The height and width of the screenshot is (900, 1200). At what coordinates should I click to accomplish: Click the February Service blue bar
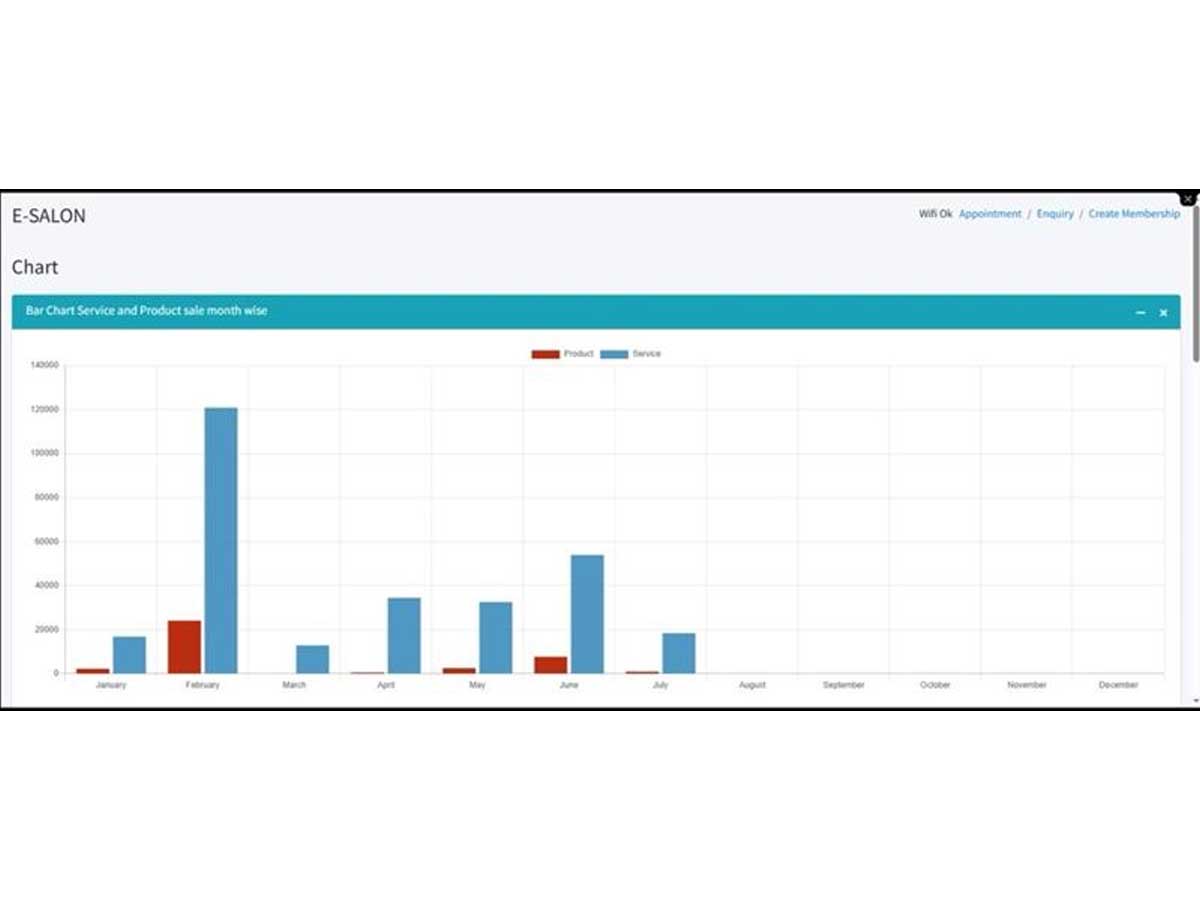(x=221, y=540)
